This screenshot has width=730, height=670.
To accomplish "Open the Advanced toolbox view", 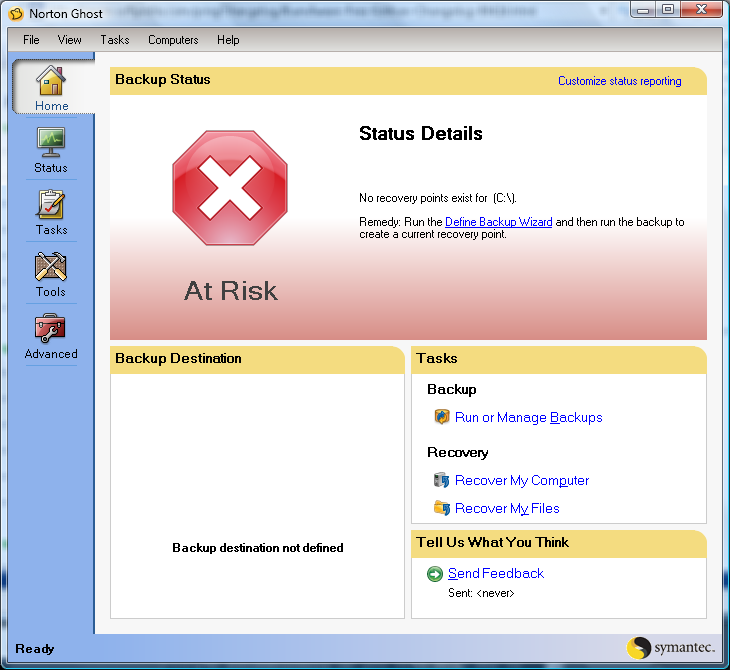I will pos(51,336).
